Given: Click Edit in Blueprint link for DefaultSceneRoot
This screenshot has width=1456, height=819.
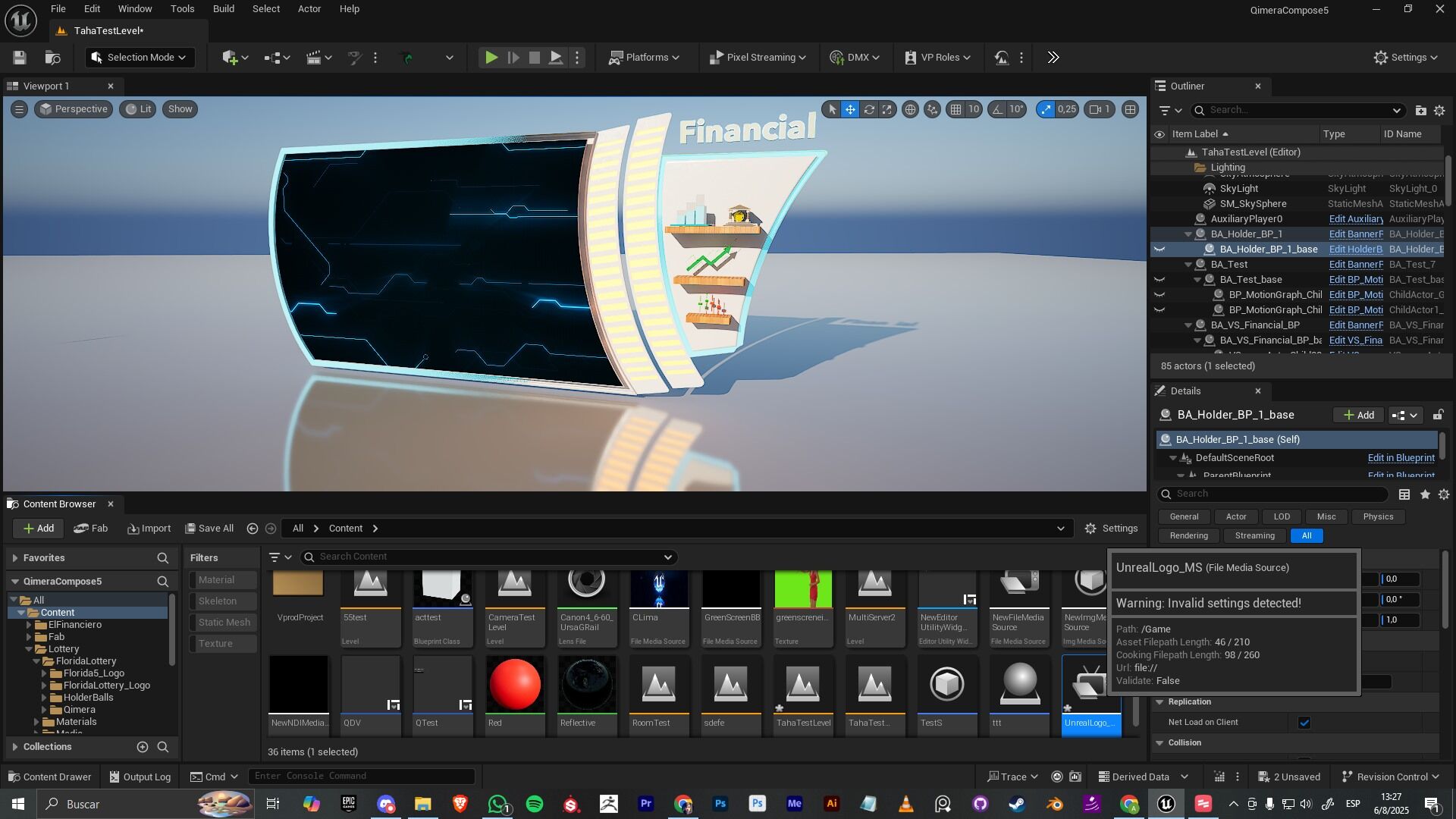Looking at the screenshot, I should click(x=1401, y=458).
